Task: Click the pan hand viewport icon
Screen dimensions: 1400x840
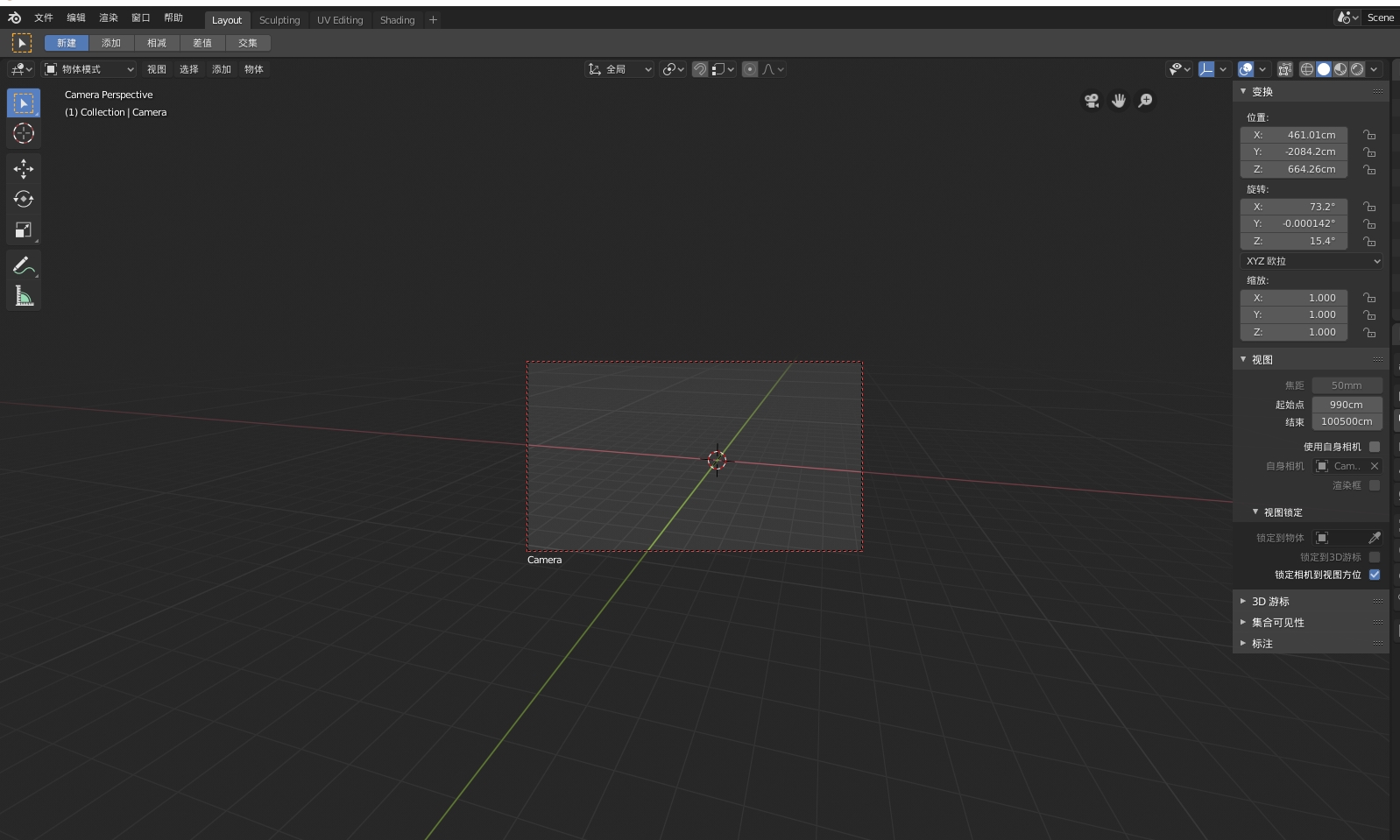Action: (x=1119, y=101)
